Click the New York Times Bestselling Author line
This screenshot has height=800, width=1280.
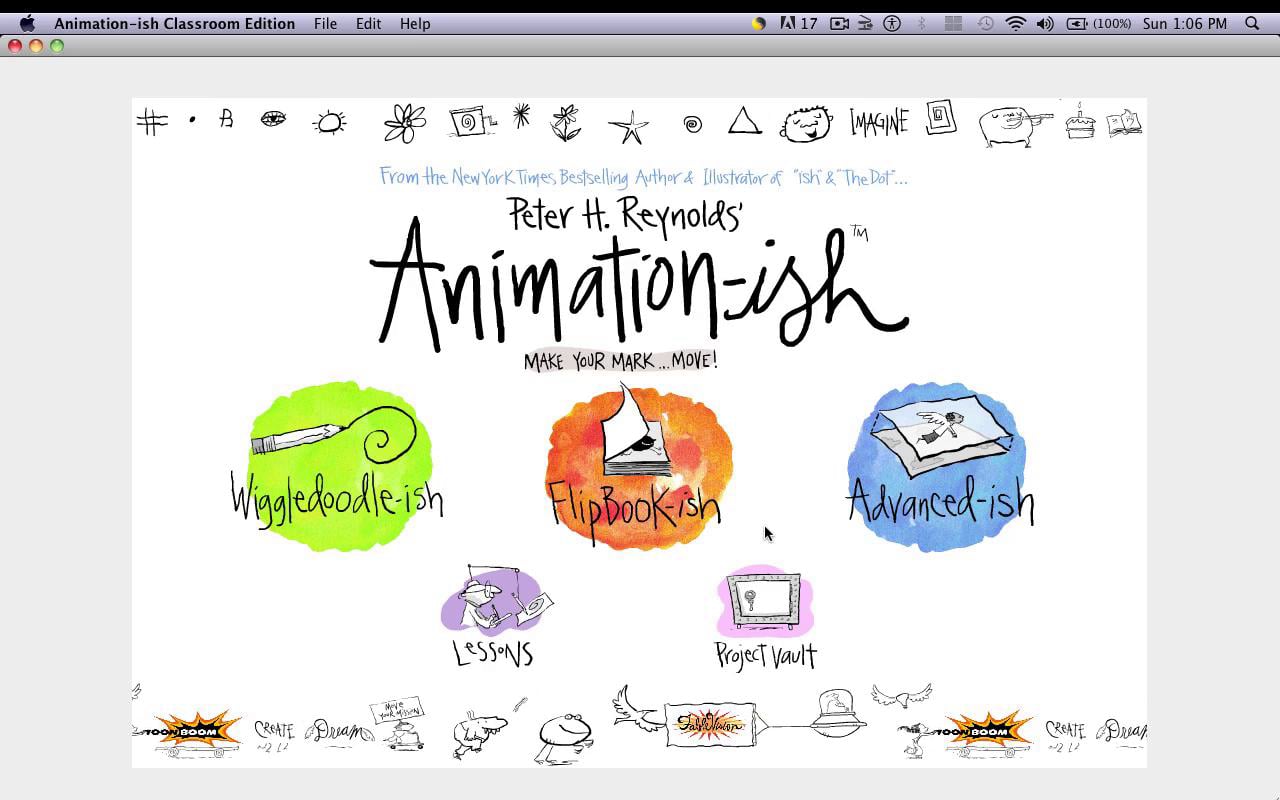643,178
